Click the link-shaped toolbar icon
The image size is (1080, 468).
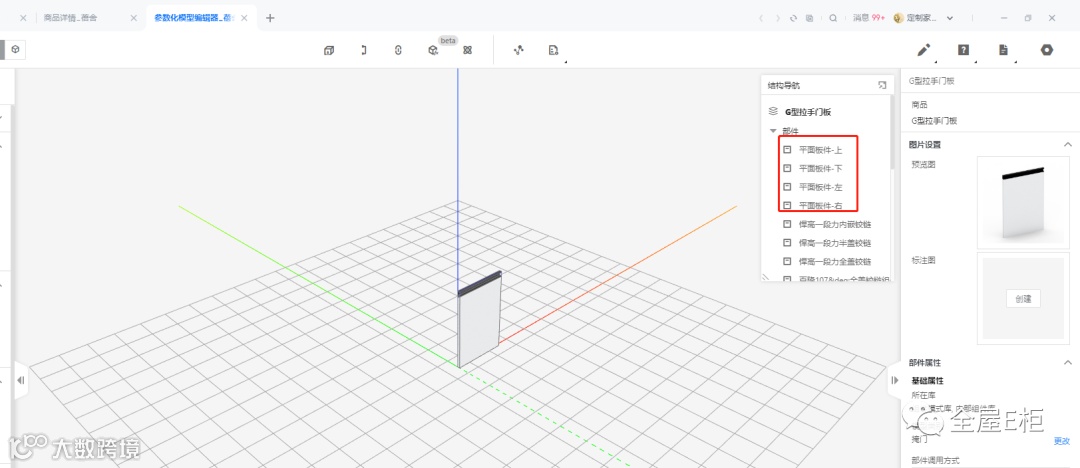(x=398, y=50)
